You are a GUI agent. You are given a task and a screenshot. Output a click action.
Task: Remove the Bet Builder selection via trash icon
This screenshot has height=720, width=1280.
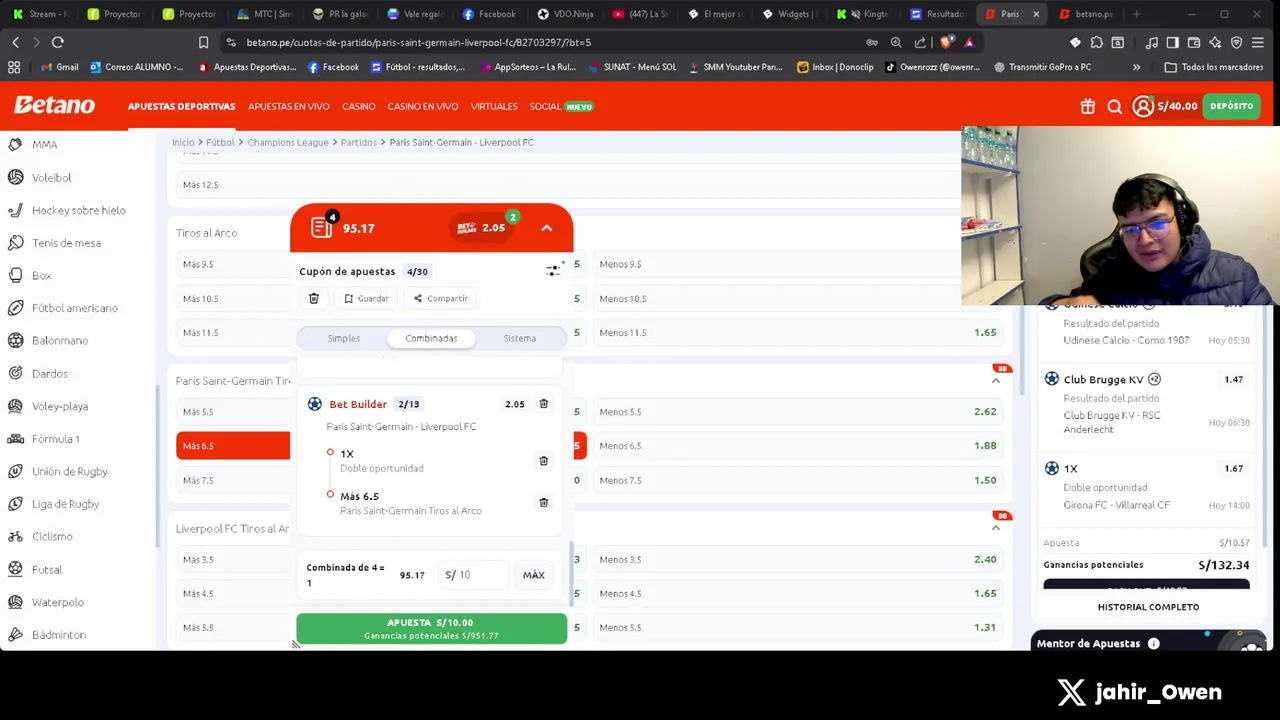(543, 404)
